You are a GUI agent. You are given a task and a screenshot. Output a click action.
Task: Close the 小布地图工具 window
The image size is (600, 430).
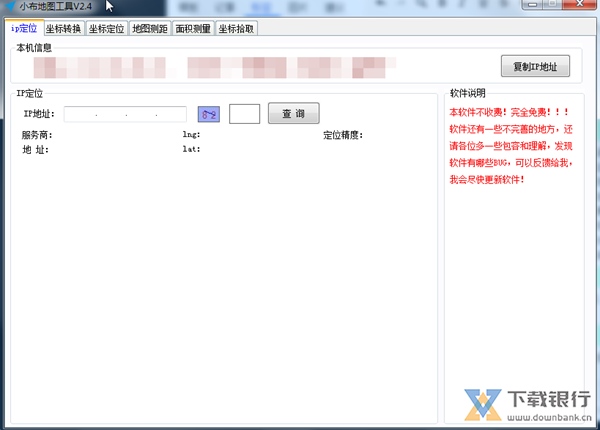pos(579,5)
